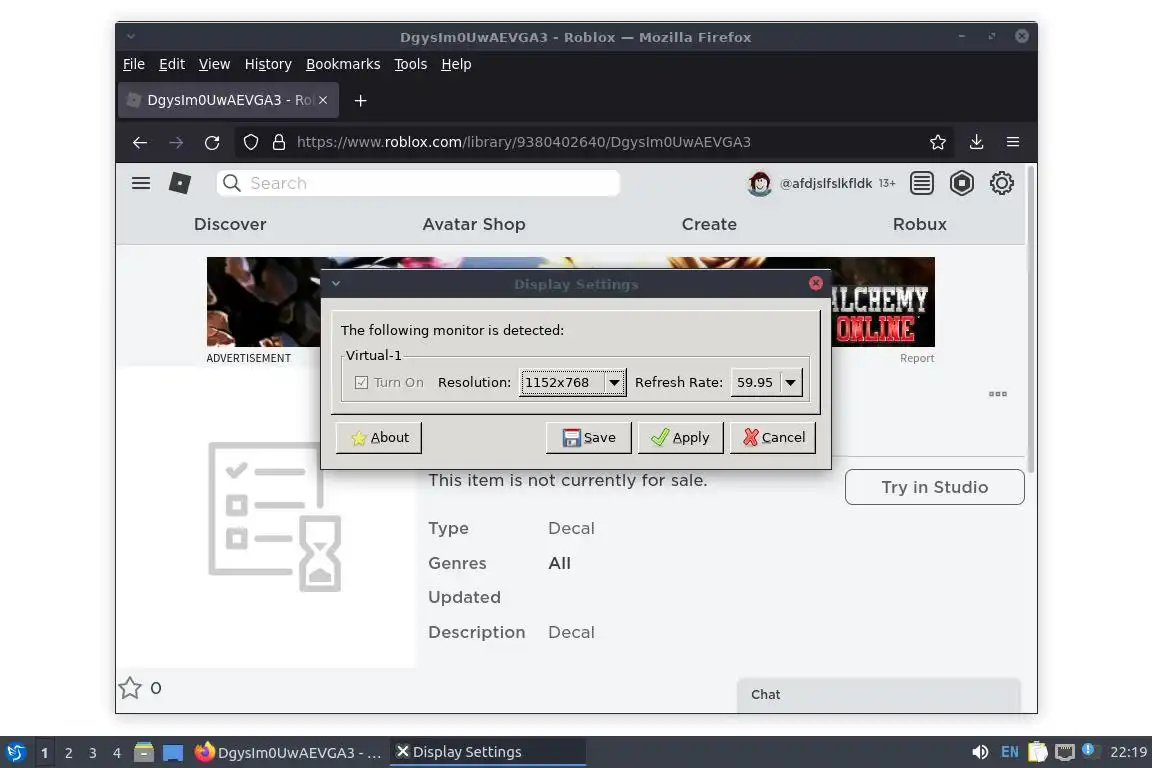Select the Display Settings taskbar entry
The height and width of the screenshot is (768, 1152).
coord(488,752)
